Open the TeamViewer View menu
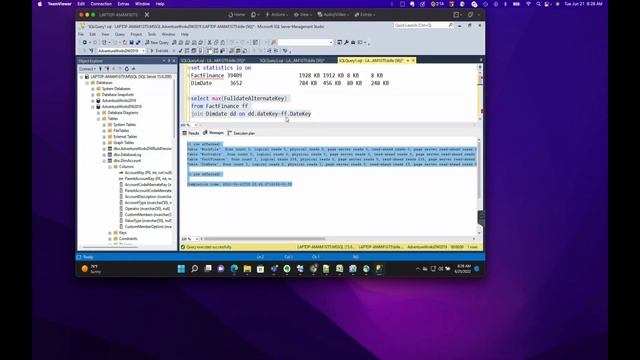Screen dimensions: 640x360 [303, 15]
